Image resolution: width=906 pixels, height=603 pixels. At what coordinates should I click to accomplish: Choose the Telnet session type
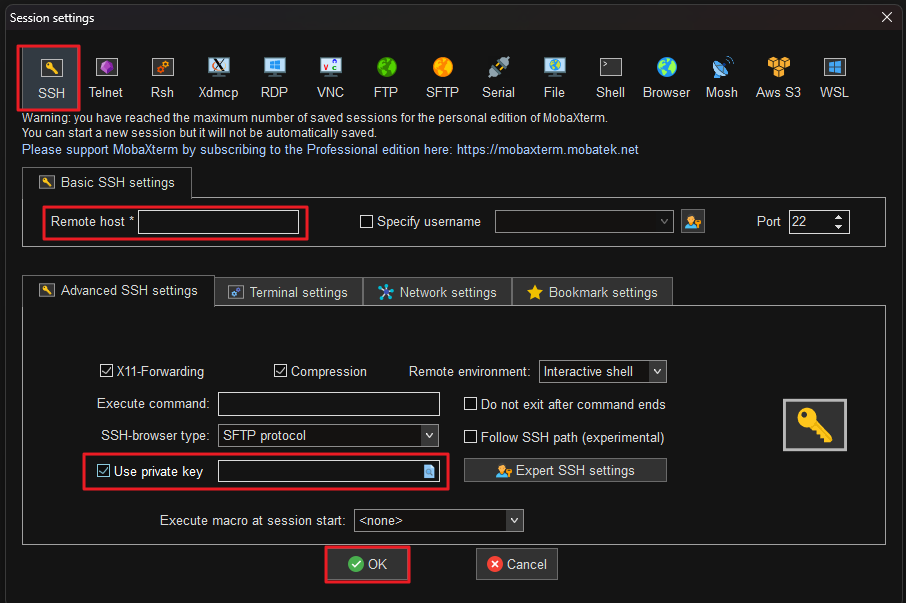106,78
